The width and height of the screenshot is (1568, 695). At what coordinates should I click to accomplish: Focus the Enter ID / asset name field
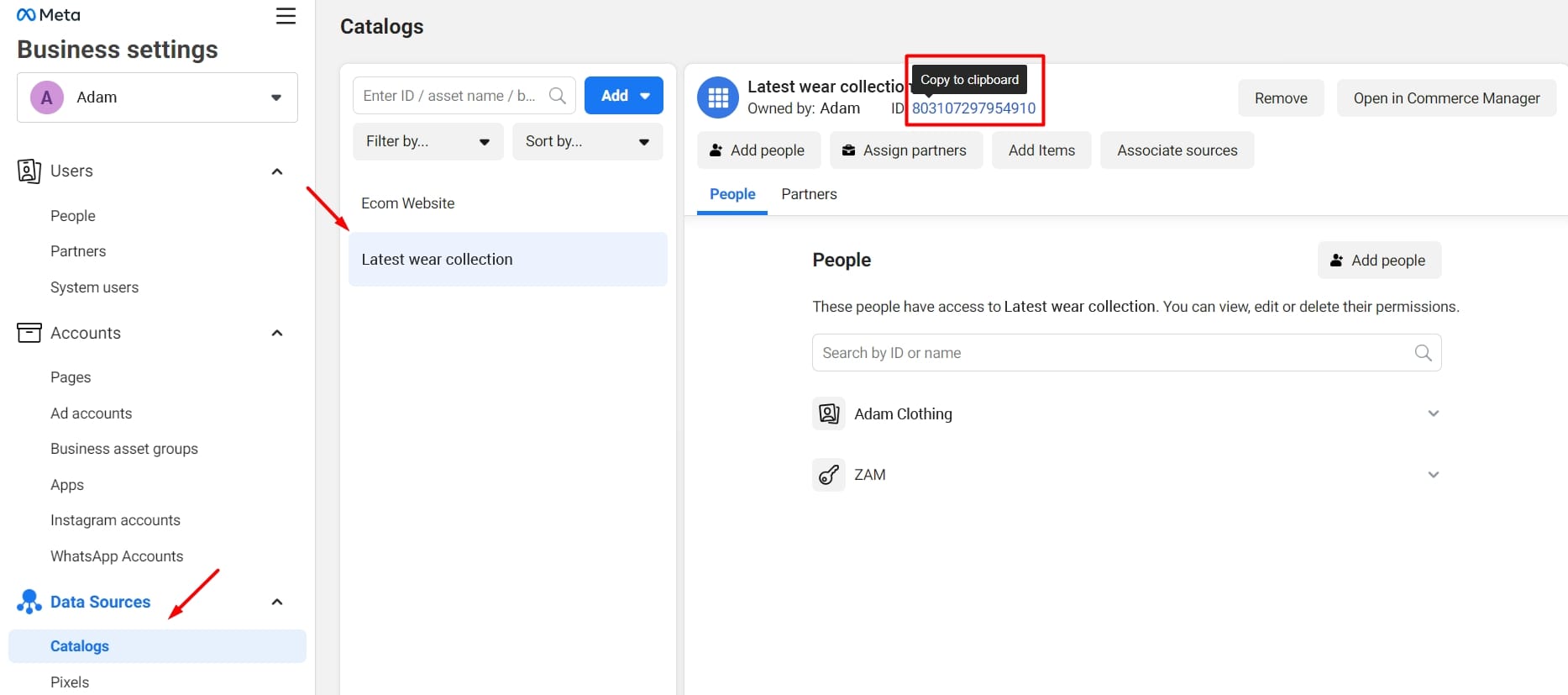464,96
